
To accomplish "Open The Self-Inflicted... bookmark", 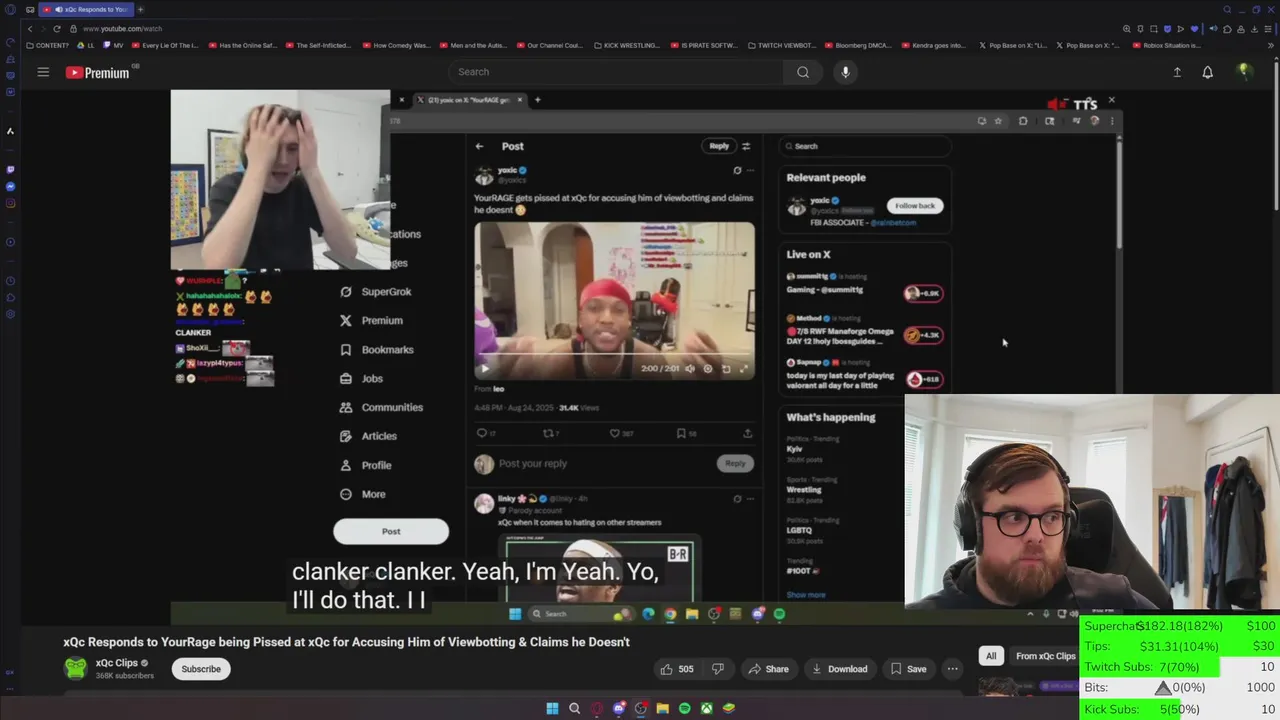I will click(320, 45).
